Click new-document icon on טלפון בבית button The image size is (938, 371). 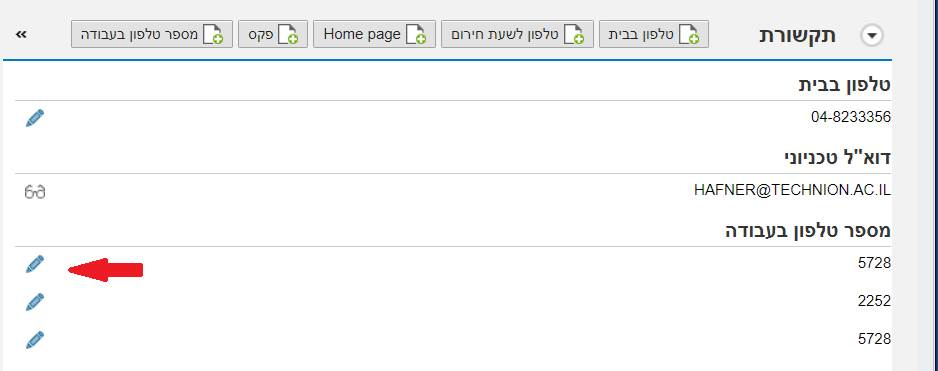click(689, 35)
